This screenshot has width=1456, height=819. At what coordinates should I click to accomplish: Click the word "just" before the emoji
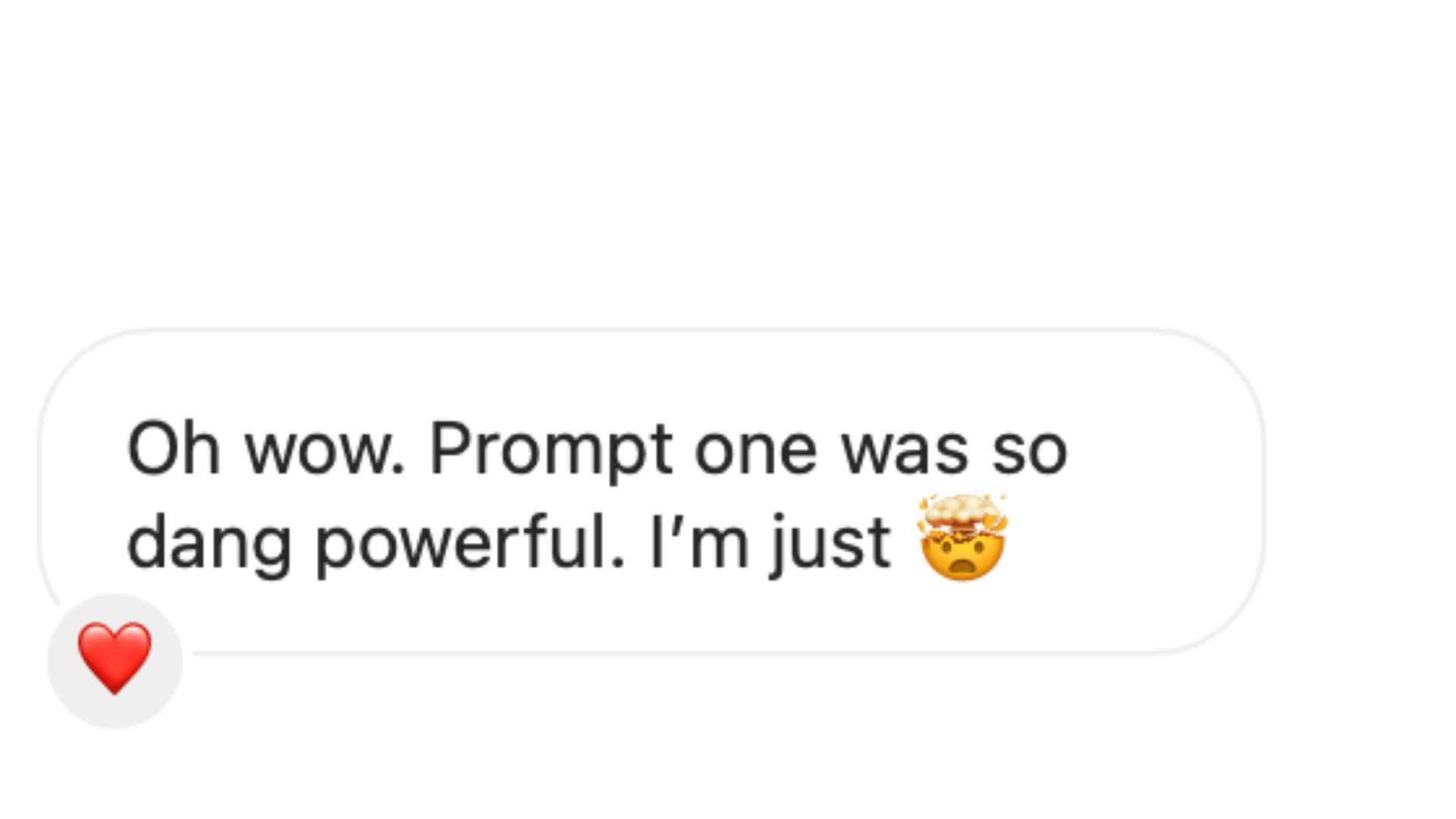830,543
